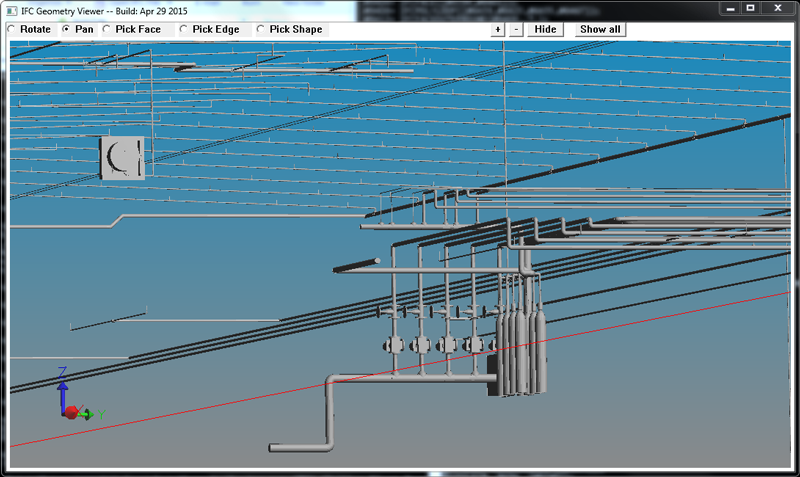Click the Hide button
The image size is (800, 477).
(545, 30)
